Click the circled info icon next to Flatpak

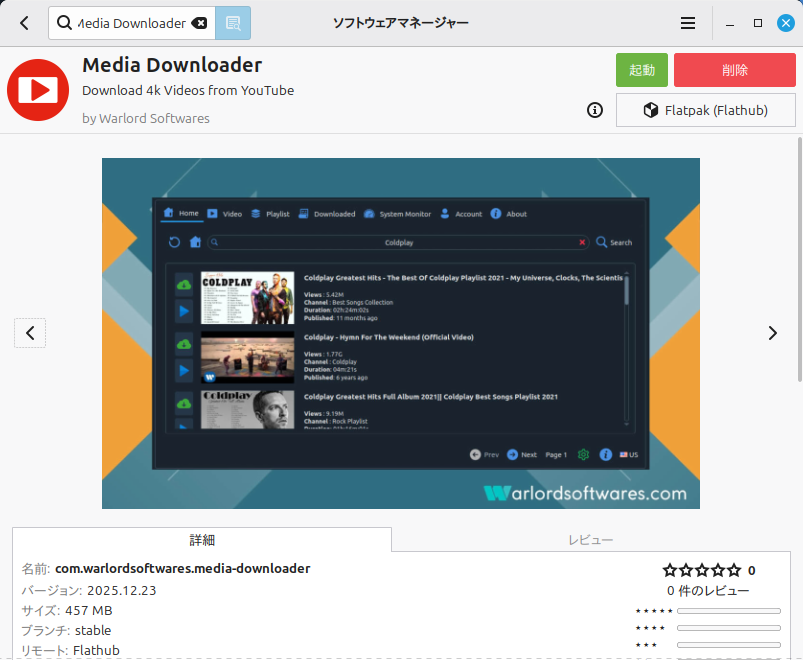pyautogui.click(x=595, y=110)
